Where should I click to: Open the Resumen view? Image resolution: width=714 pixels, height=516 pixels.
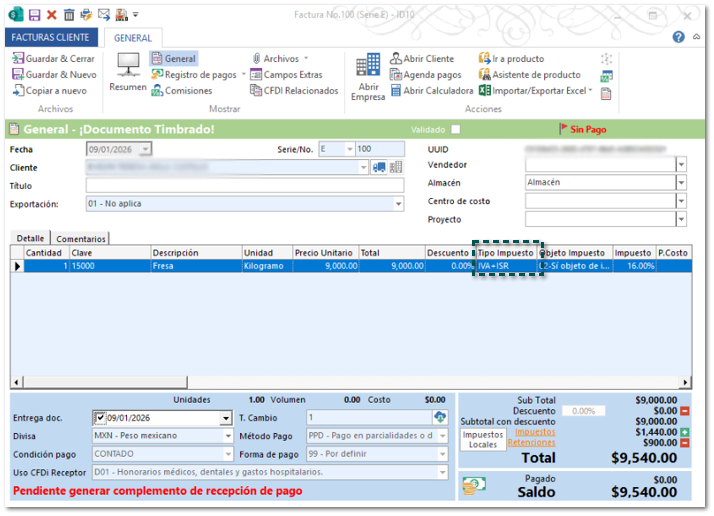tap(128, 72)
